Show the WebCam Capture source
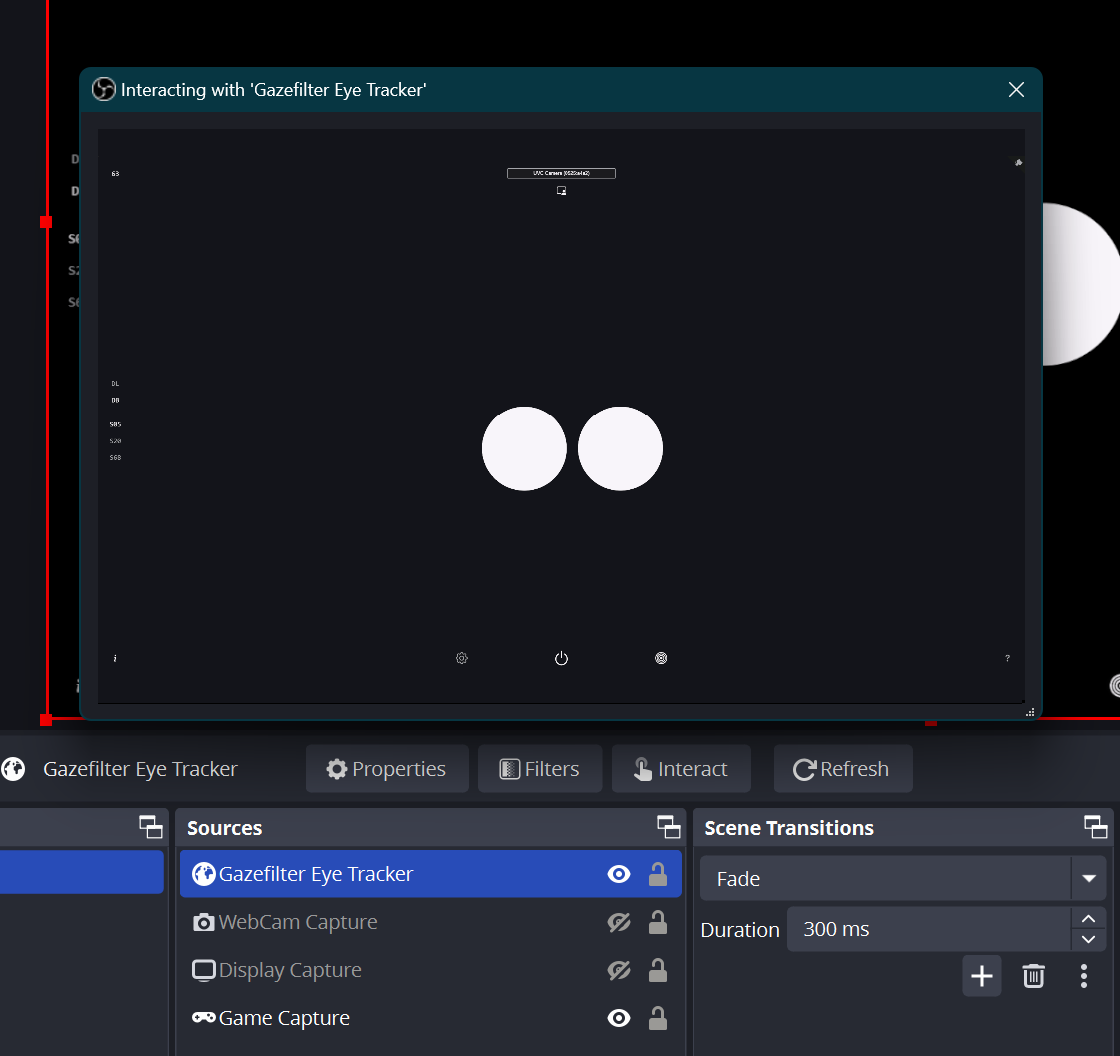The image size is (1120, 1056). tap(619, 922)
